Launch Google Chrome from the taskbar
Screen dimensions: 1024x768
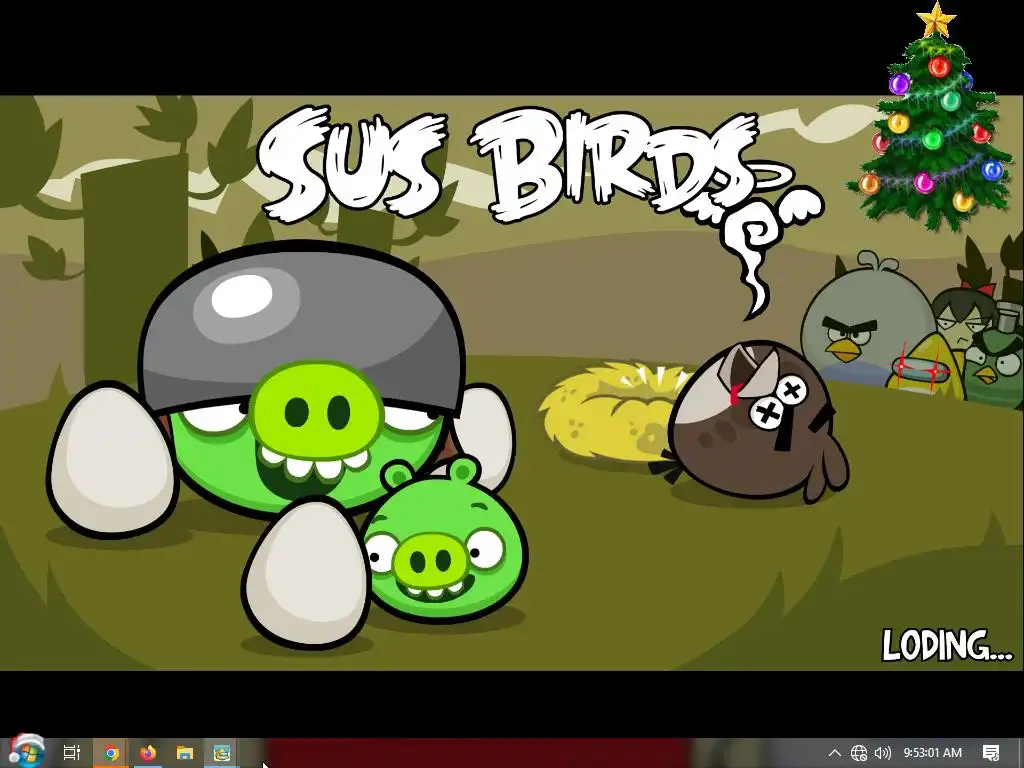(x=111, y=753)
